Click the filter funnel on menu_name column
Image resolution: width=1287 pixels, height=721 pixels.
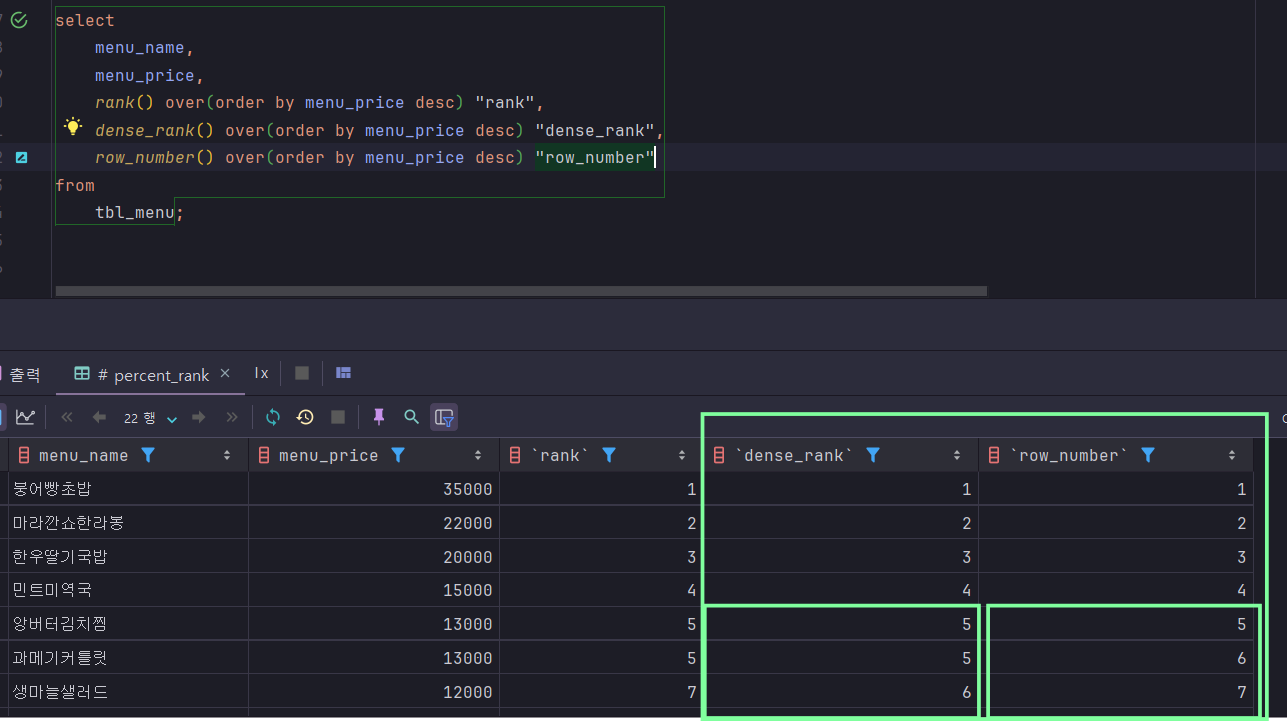tap(148, 455)
